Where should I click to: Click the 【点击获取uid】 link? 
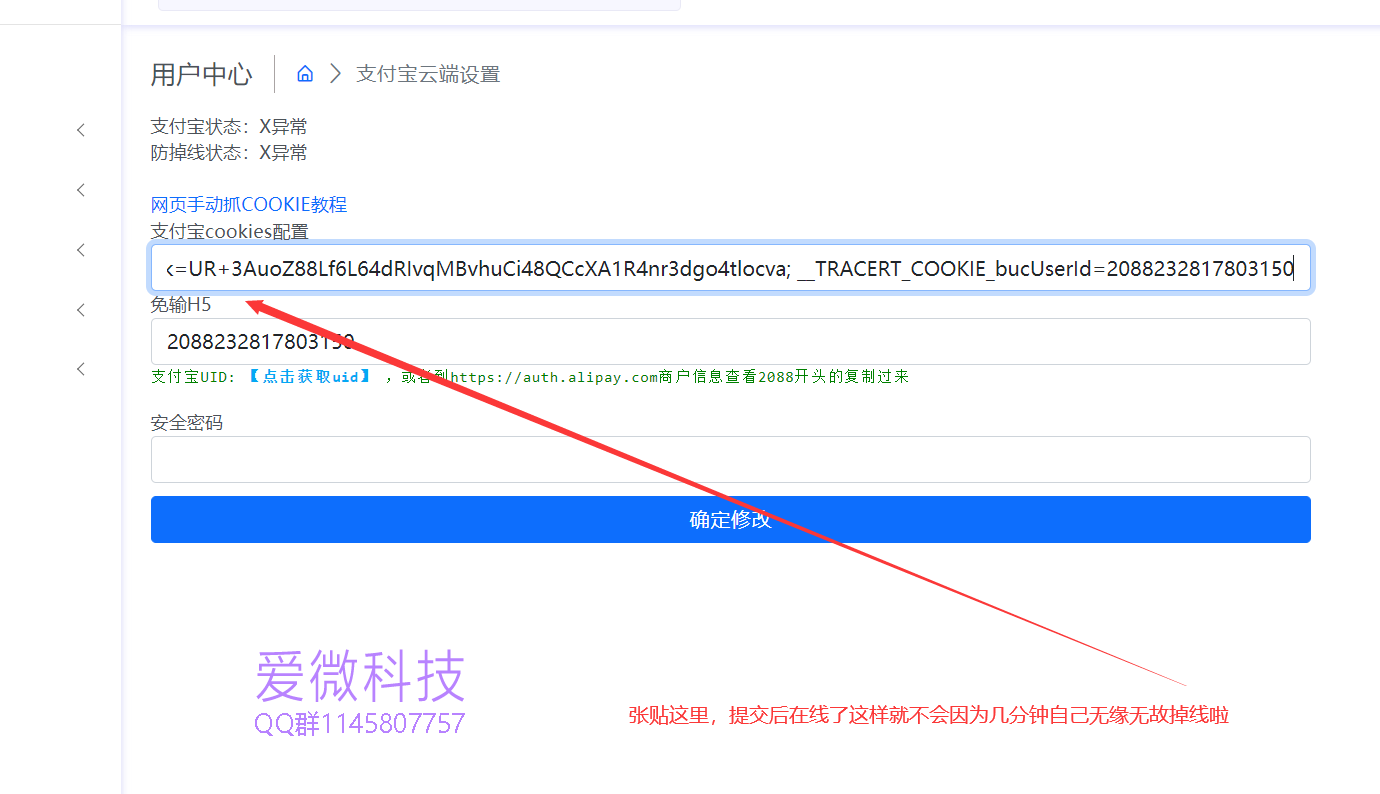pyautogui.click(x=310, y=377)
